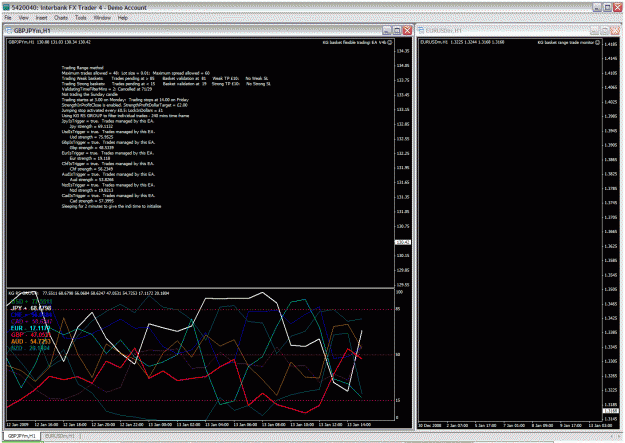Click the 'KG basket flexible trading EA' label
Screen dimensions: 625x443
[354, 42]
